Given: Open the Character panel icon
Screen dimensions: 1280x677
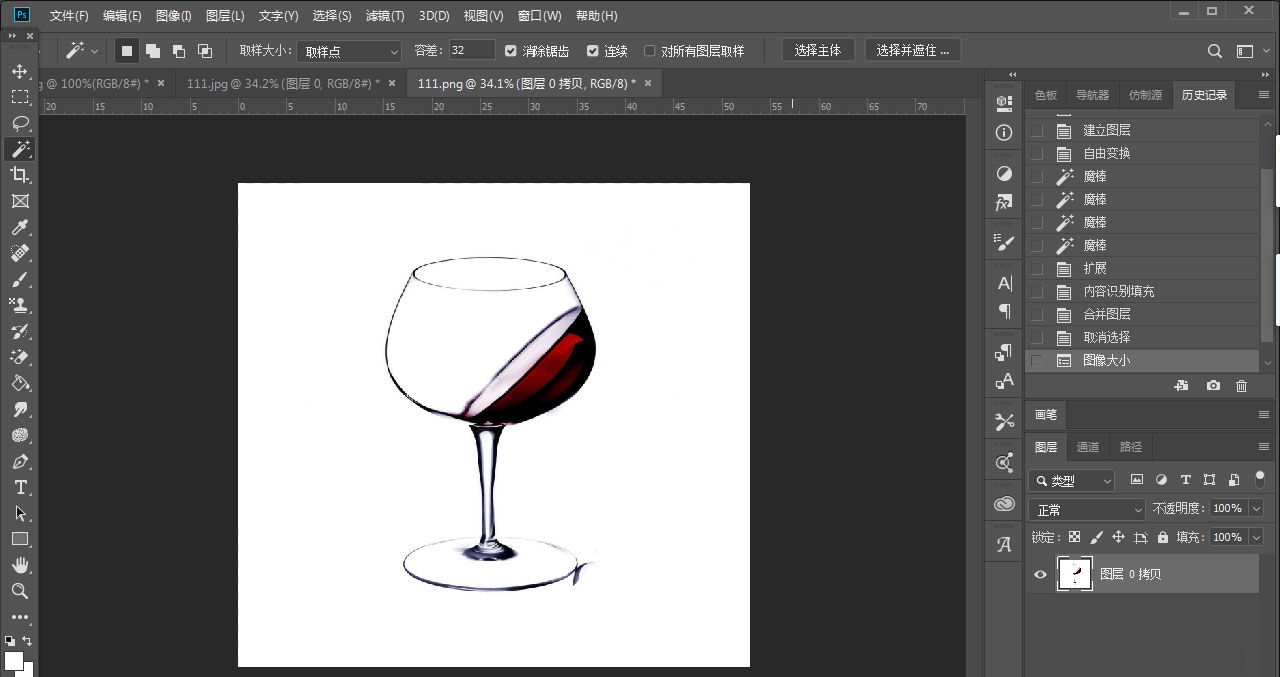Looking at the screenshot, I should [x=1005, y=283].
